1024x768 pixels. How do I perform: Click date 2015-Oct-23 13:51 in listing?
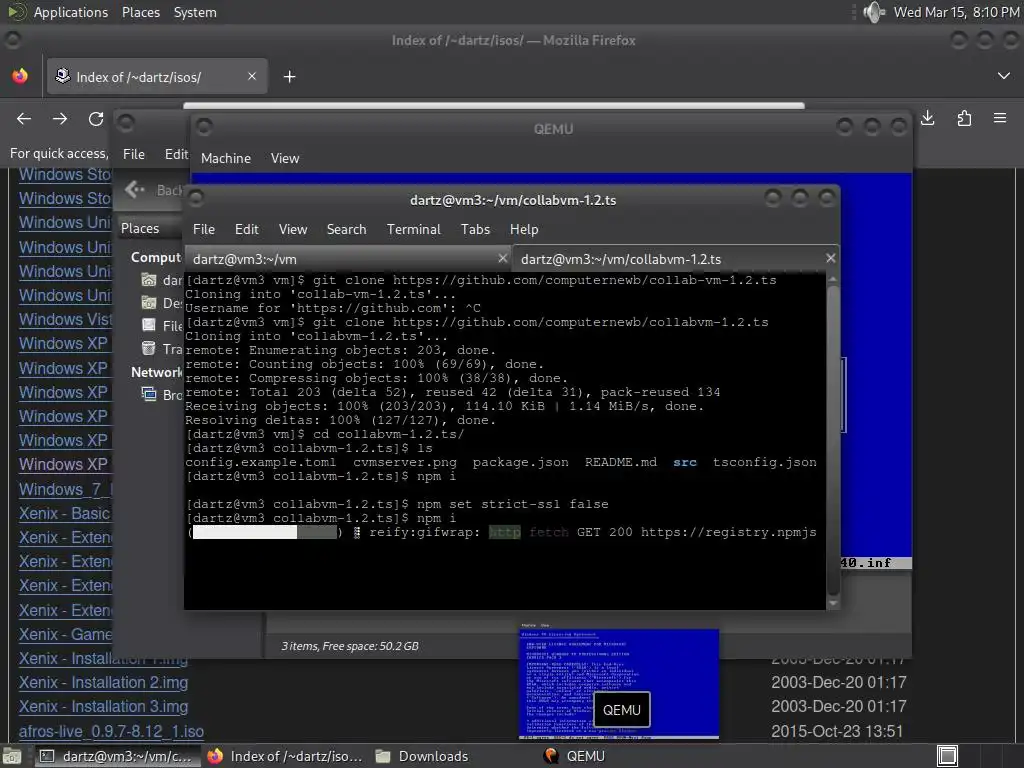pos(837,731)
